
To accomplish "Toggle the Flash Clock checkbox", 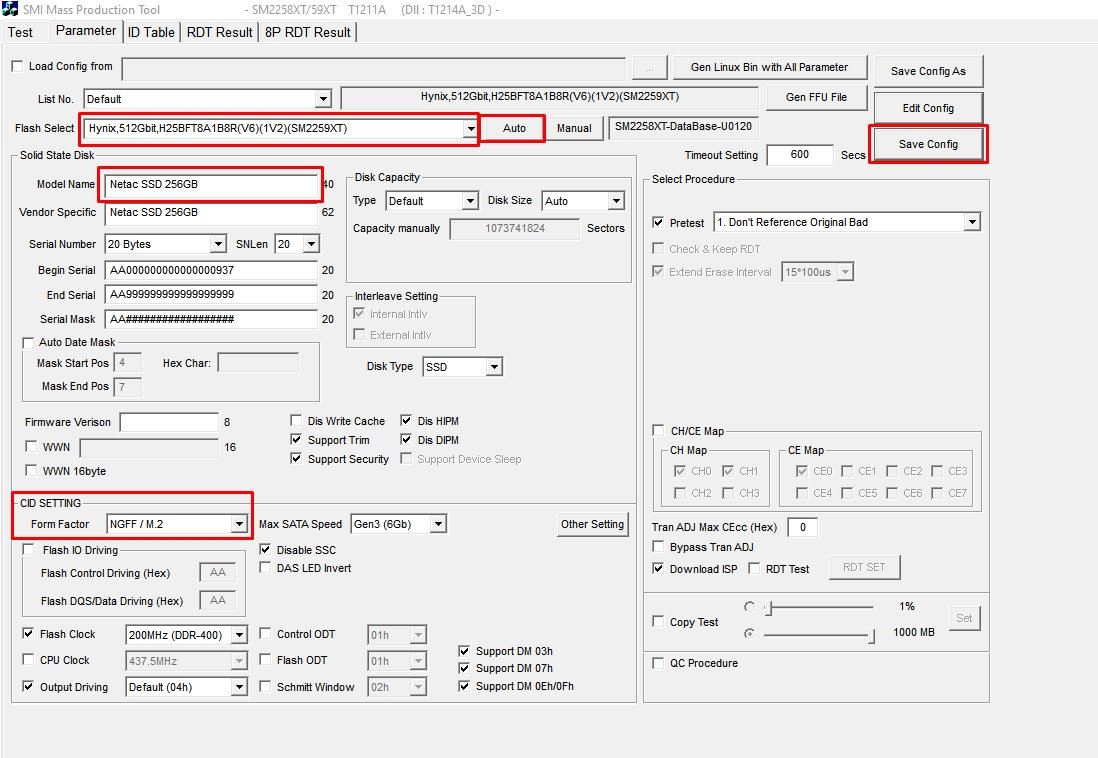I will coord(28,633).
